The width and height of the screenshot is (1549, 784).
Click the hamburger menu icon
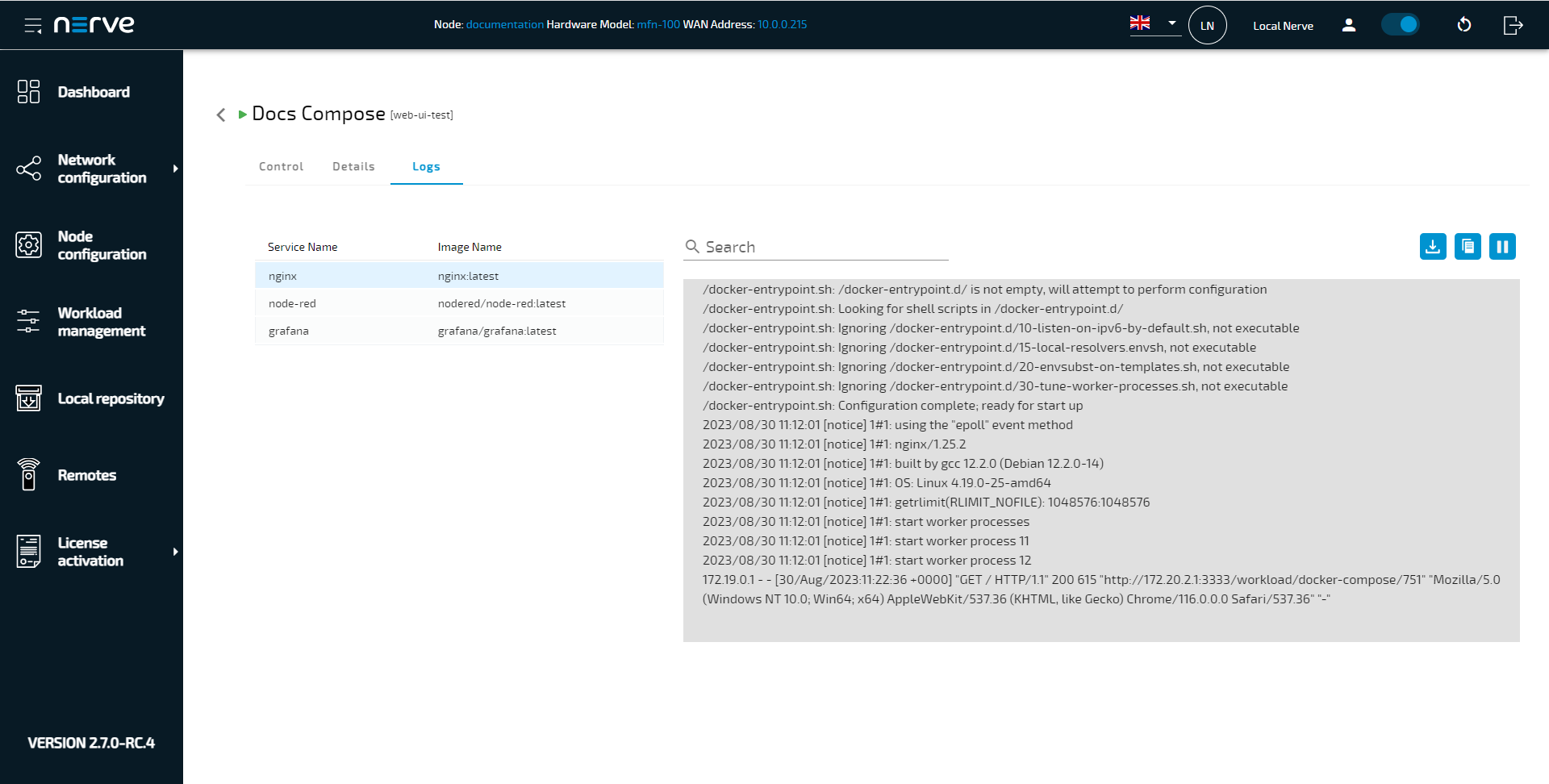click(33, 25)
